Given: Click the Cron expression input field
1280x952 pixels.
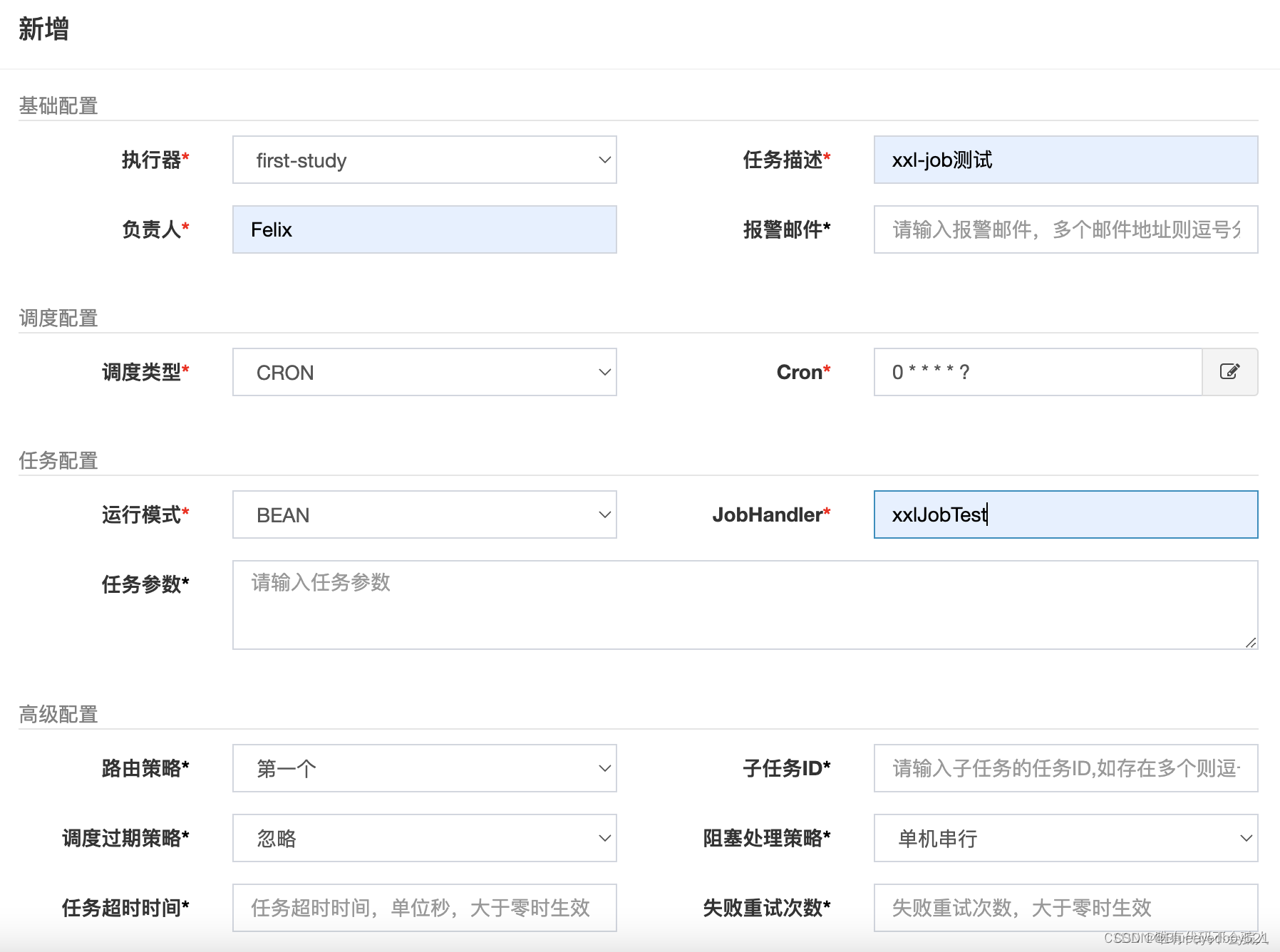Looking at the screenshot, I should coord(1038,372).
